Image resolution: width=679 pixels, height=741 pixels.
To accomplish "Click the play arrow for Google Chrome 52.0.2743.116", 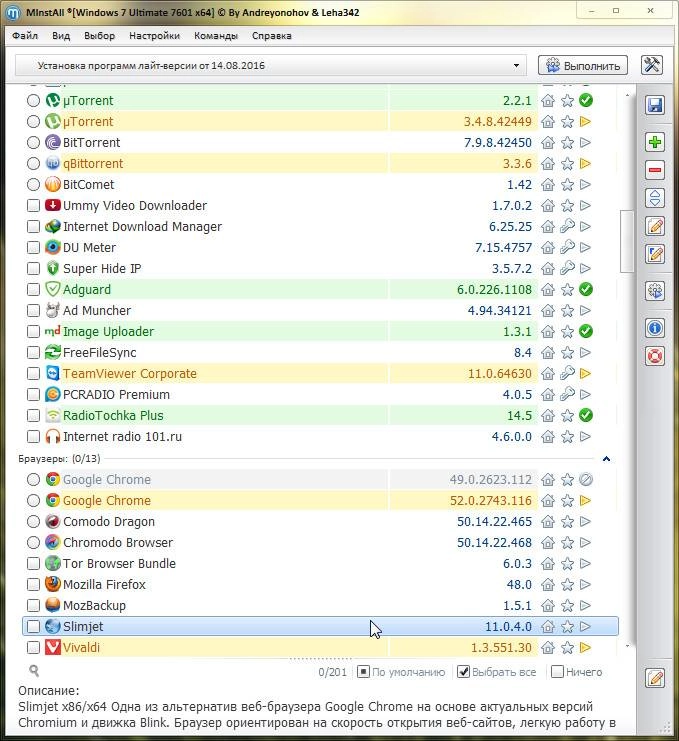I will point(585,500).
